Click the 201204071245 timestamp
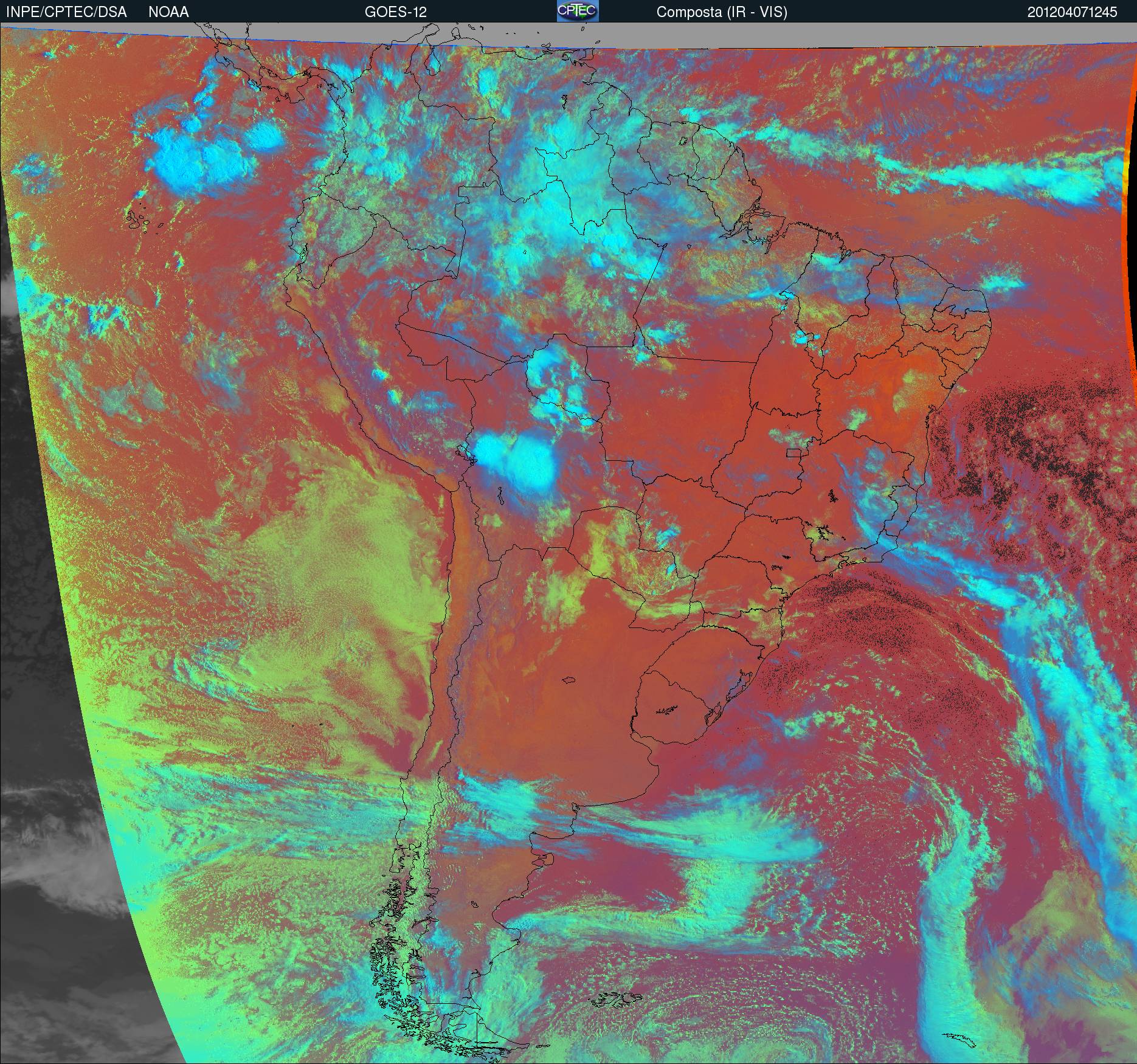Viewport: 1137px width, 1064px height. [x=1073, y=12]
